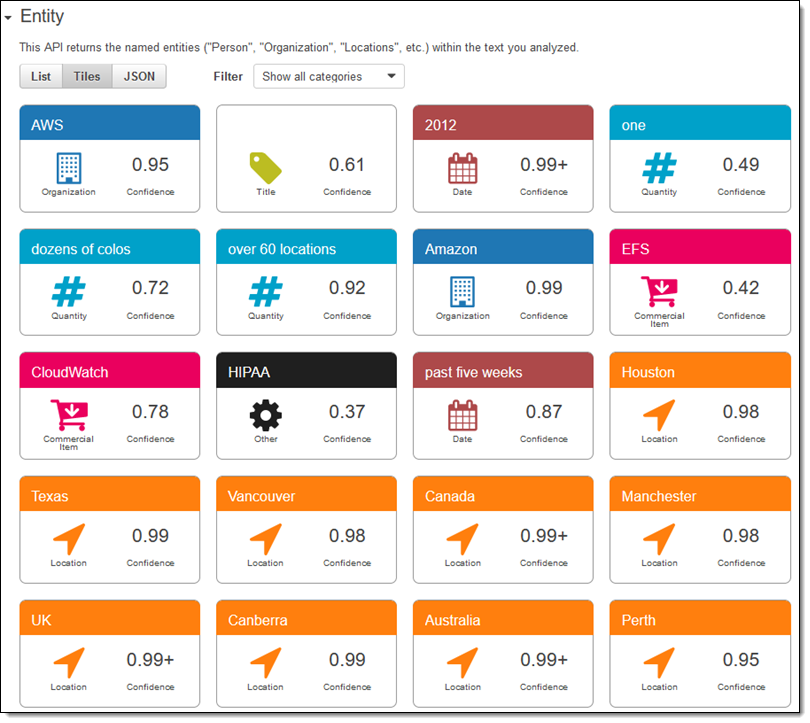
Task: Click the Vancouver tile header
Action: click(x=306, y=494)
